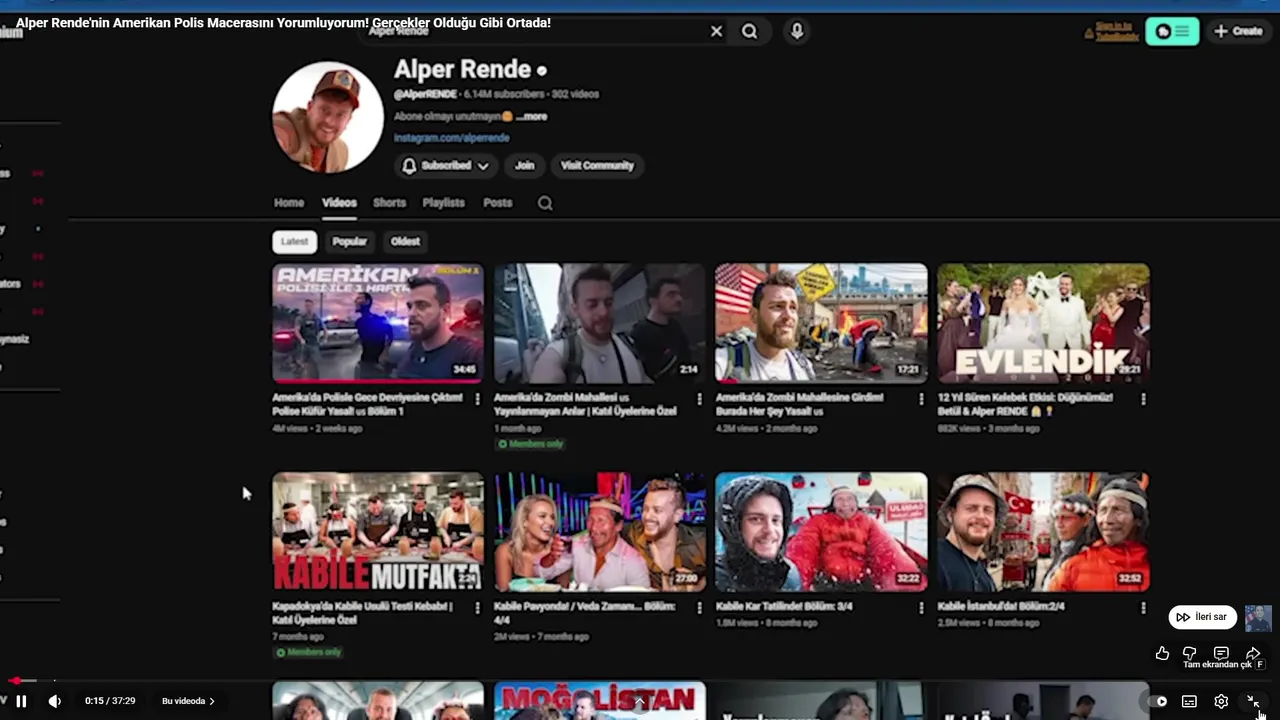Open the Subscribed notification dropdown

(x=445, y=166)
